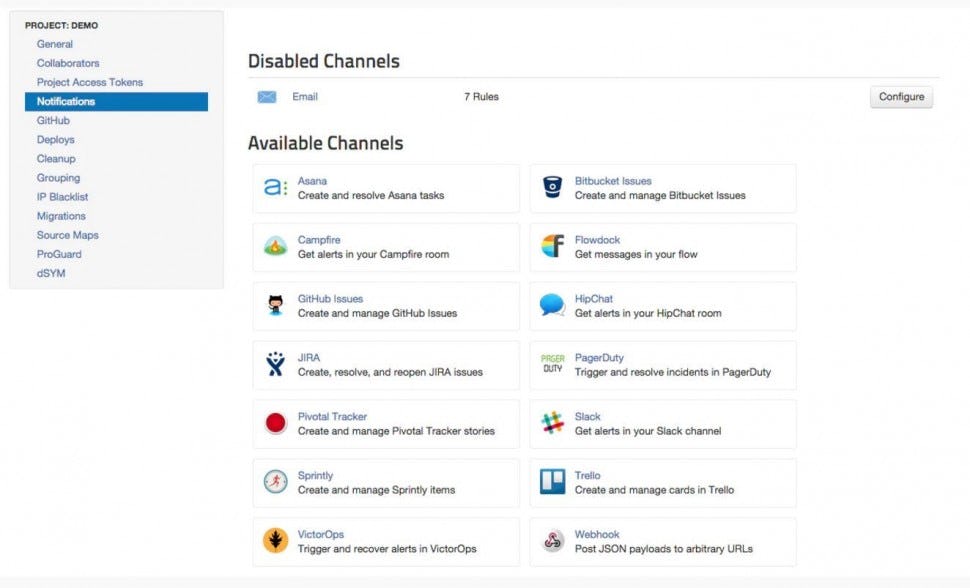
Task: Click the Email envelope icon
Action: tap(267, 97)
